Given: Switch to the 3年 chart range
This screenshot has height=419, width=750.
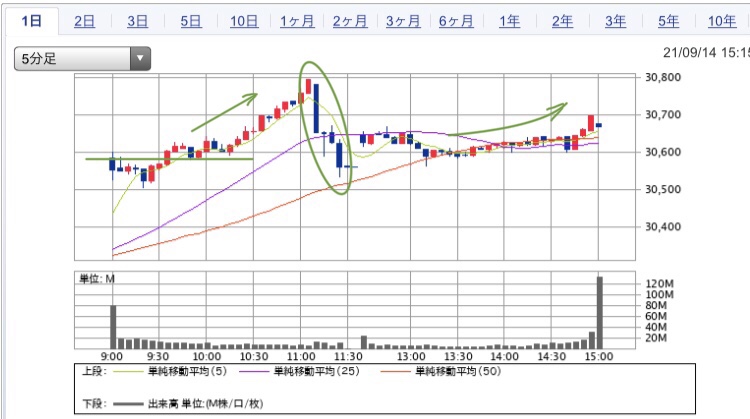Looking at the screenshot, I should pyautogui.click(x=616, y=21).
